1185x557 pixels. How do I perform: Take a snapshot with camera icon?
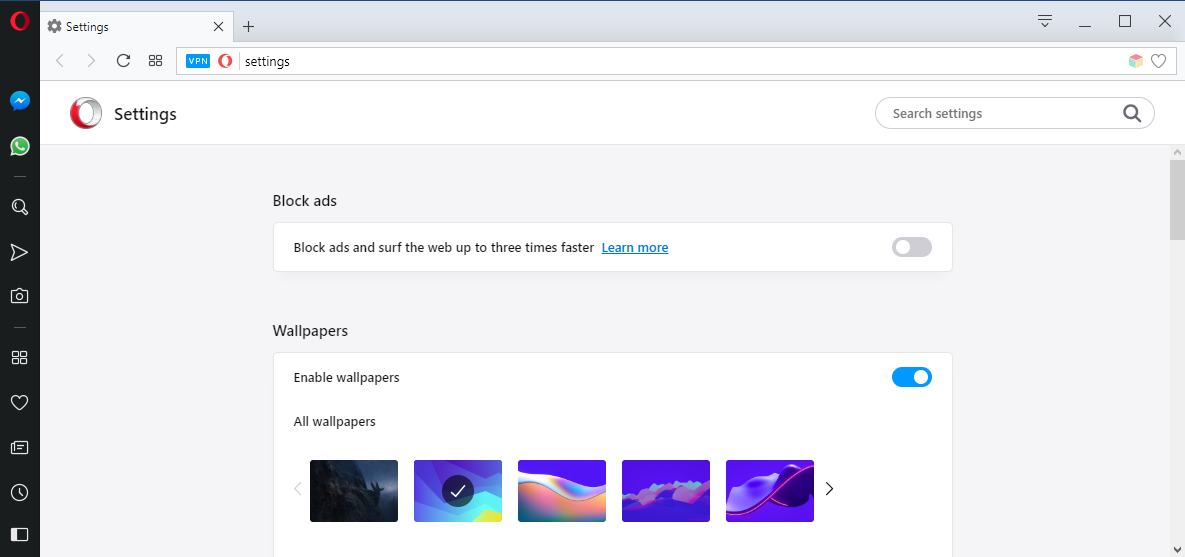pyautogui.click(x=20, y=296)
